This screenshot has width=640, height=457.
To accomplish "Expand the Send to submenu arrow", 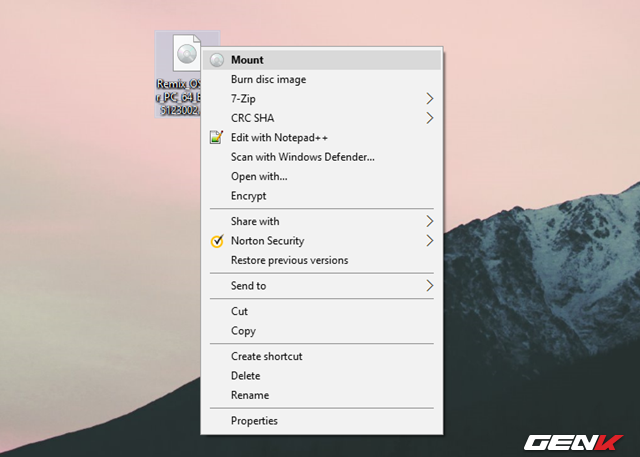I will (429, 286).
